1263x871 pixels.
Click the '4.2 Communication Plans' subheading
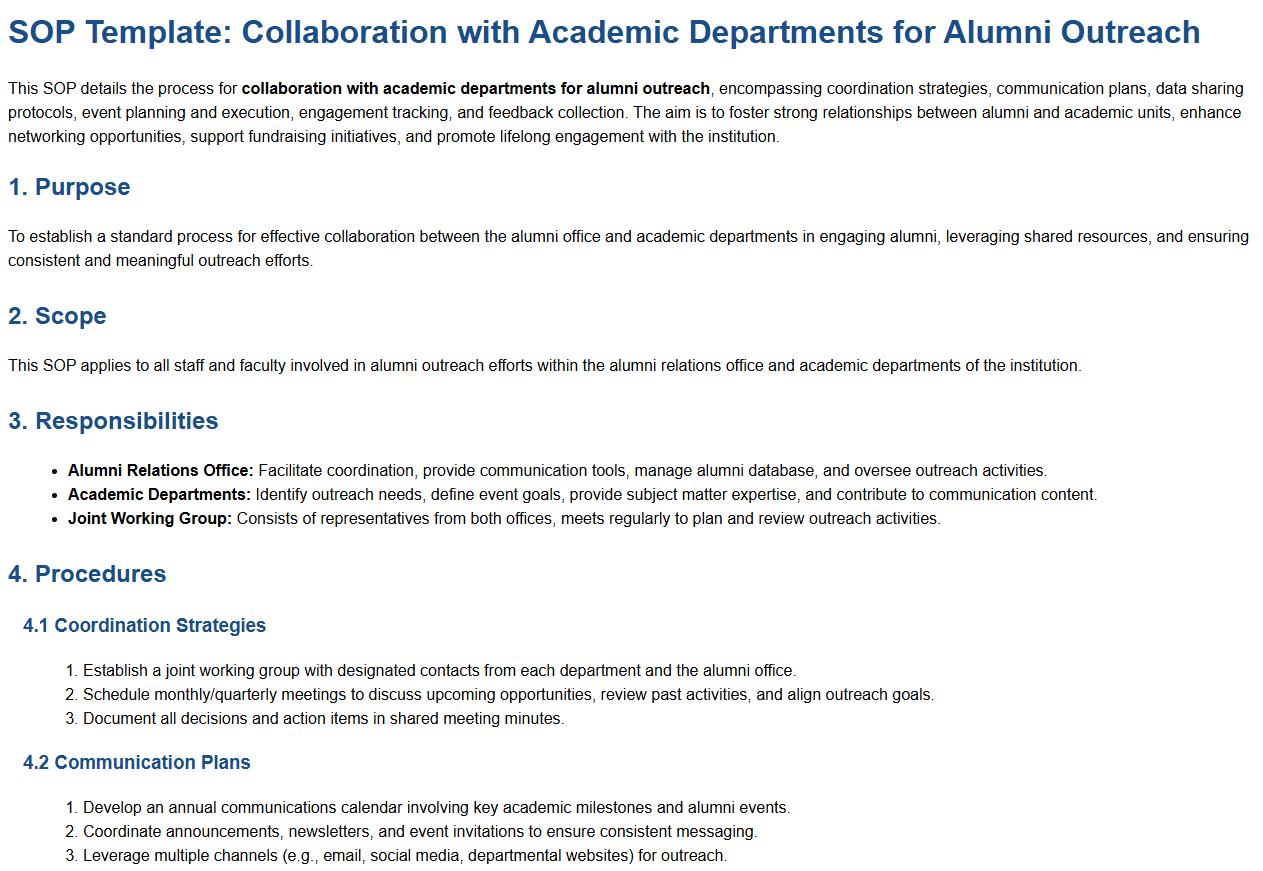coord(137,763)
